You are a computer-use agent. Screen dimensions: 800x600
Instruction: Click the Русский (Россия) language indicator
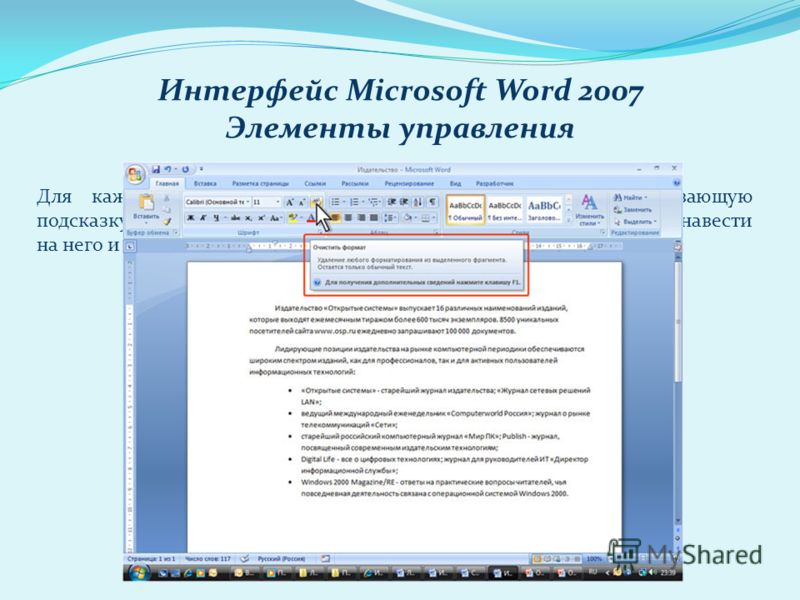(x=282, y=559)
